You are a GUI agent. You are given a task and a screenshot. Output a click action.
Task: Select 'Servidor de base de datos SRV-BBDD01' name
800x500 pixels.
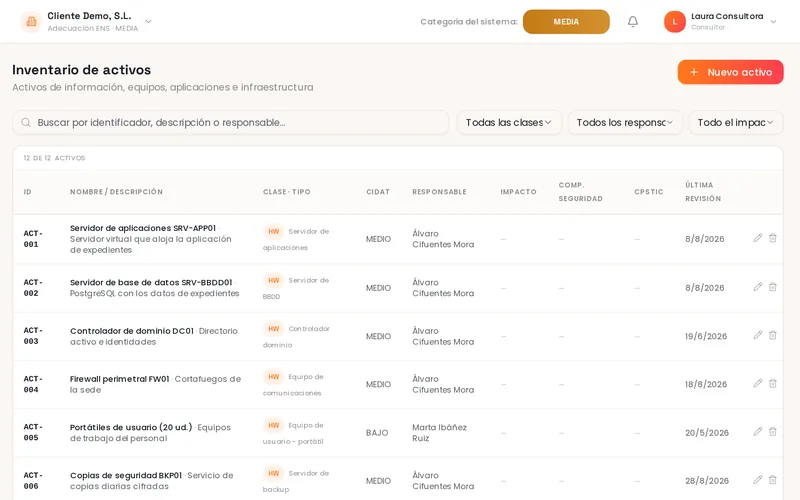tap(151, 282)
